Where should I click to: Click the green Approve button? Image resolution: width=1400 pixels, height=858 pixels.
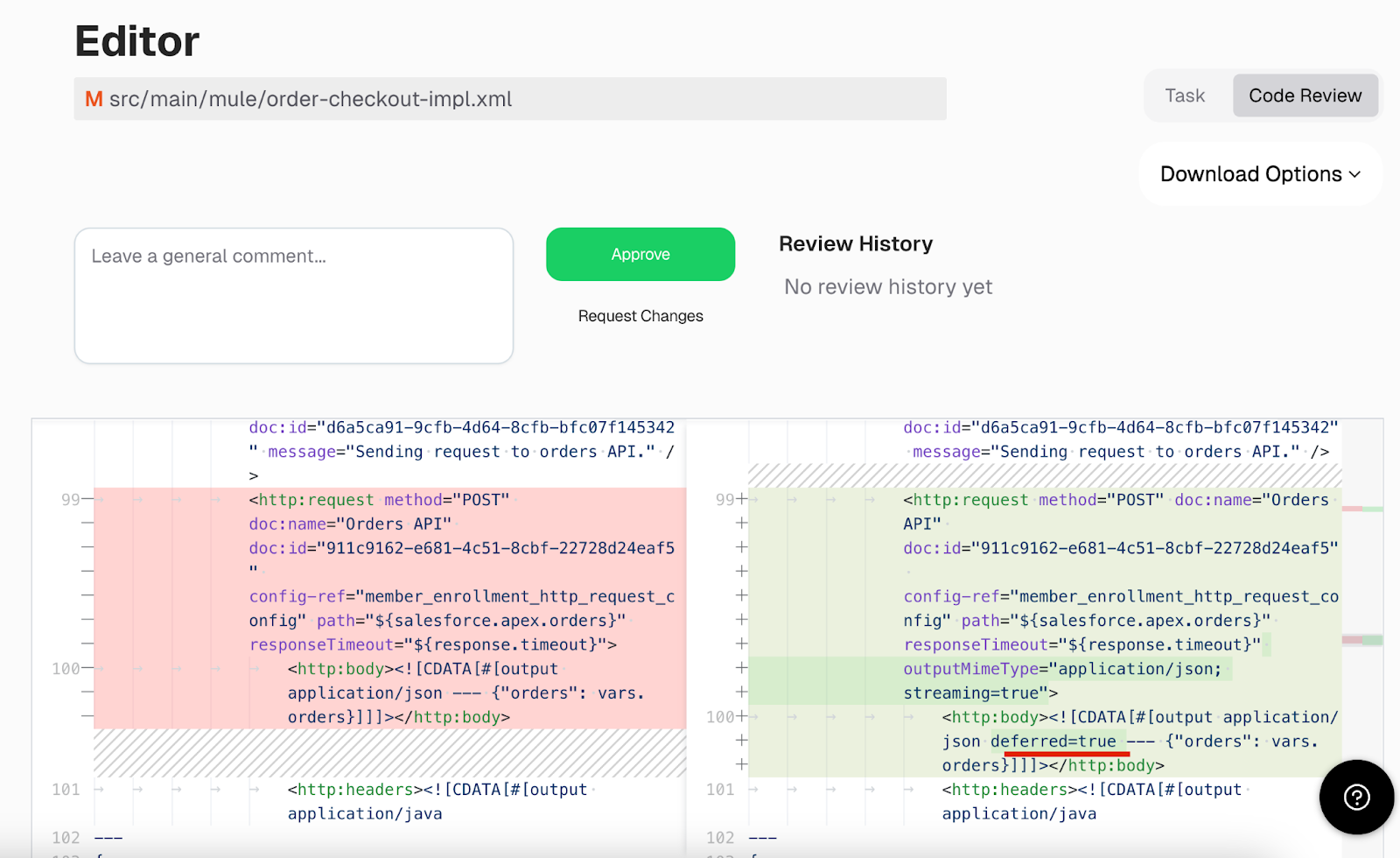coord(640,254)
